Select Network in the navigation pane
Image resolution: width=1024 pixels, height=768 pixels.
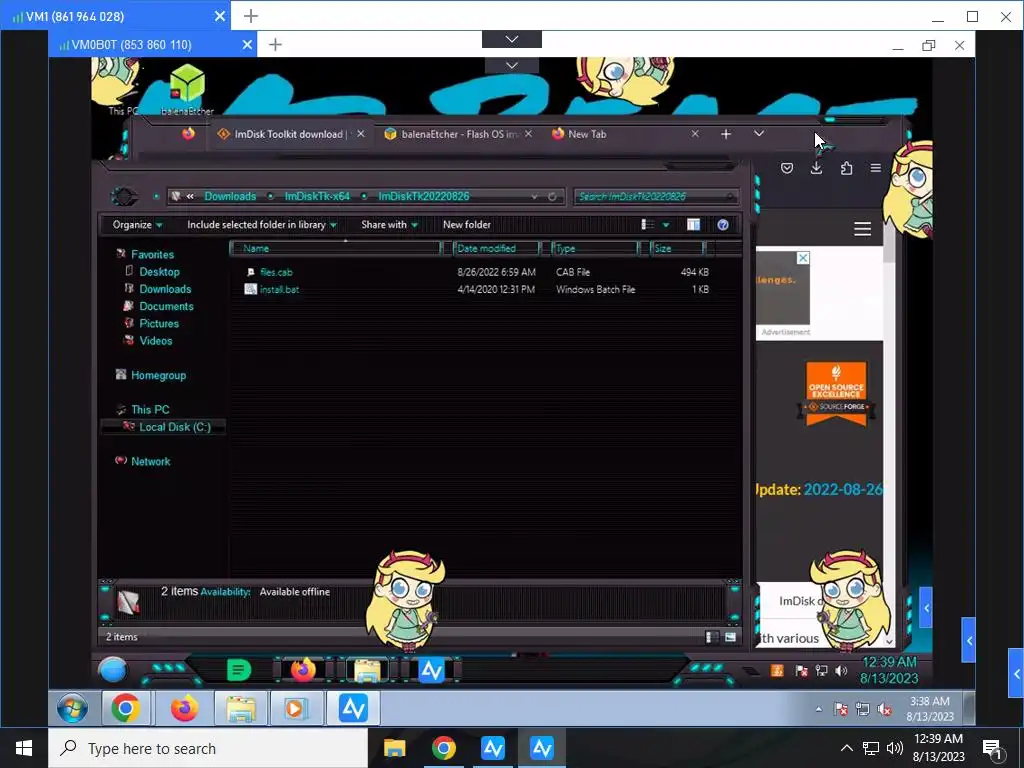[143, 461]
